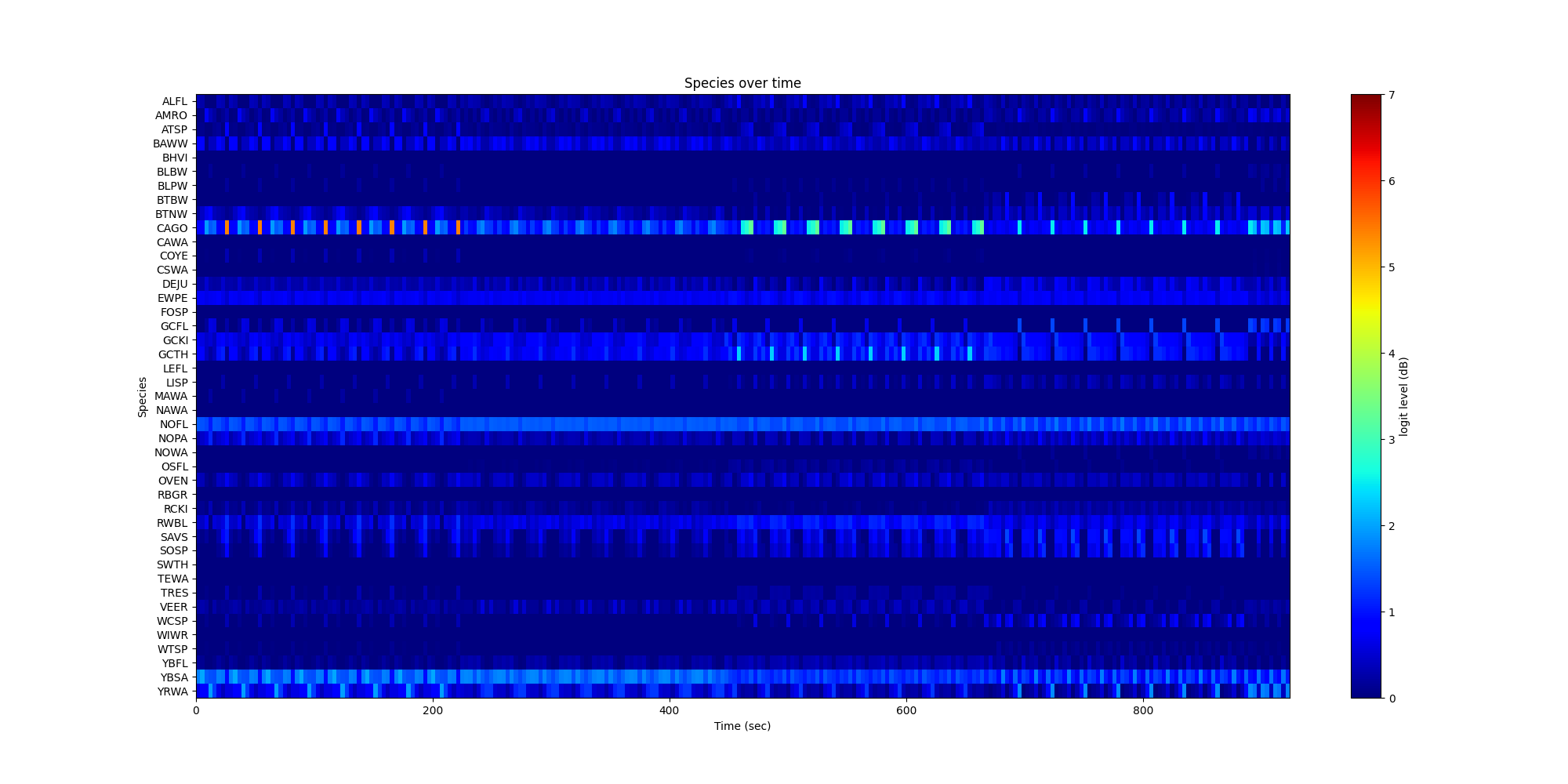Select the ALFL label at top

click(x=175, y=101)
